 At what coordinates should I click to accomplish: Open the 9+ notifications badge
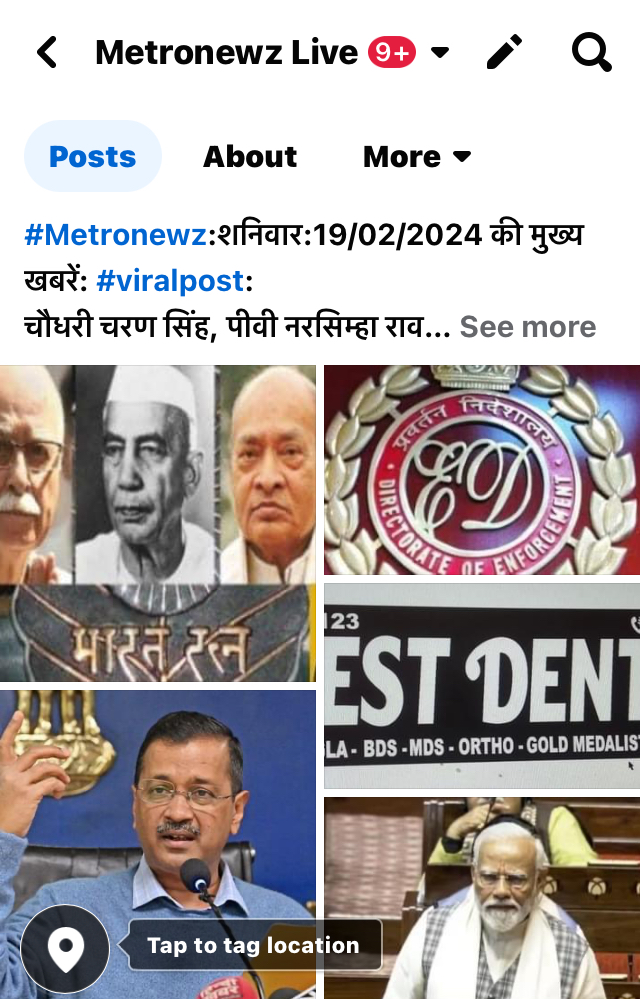(392, 52)
